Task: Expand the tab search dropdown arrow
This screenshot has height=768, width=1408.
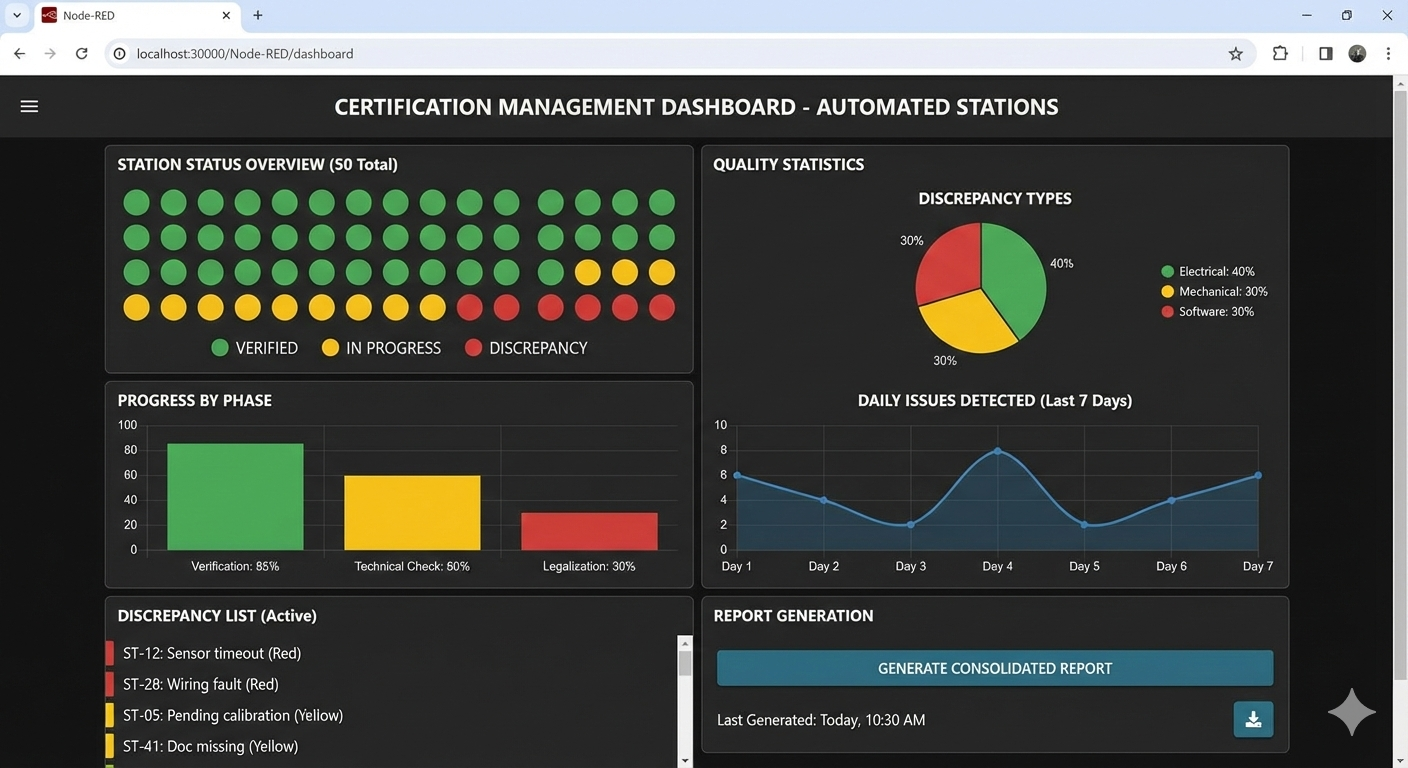Action: click(x=17, y=16)
